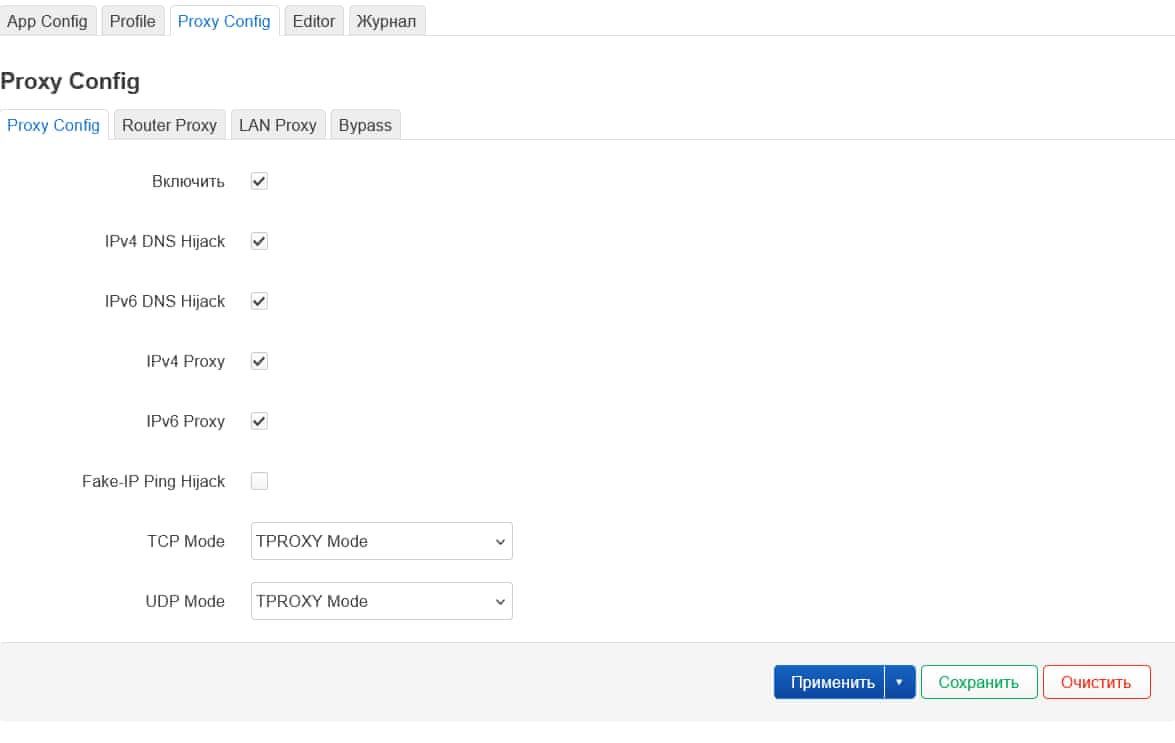Open the Bypass sub-tab
This screenshot has width=1175, height=743.
tap(365, 125)
